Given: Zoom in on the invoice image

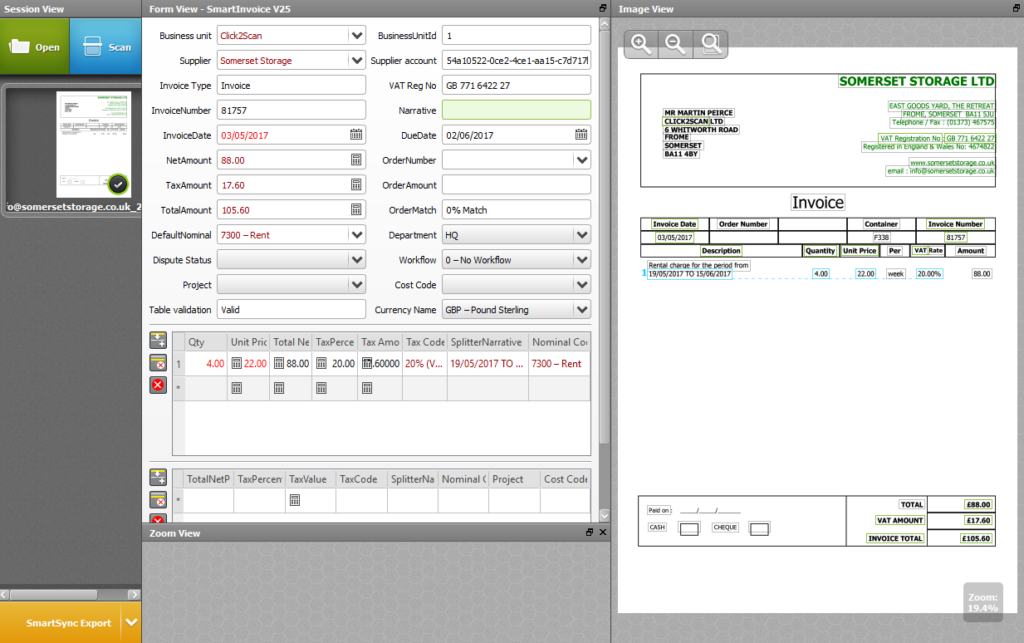Looking at the screenshot, I should coord(641,44).
